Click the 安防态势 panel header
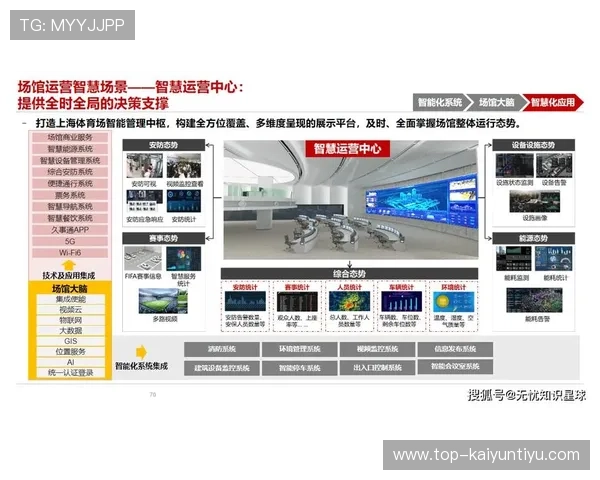The height and width of the screenshot is (480, 600). (x=163, y=145)
